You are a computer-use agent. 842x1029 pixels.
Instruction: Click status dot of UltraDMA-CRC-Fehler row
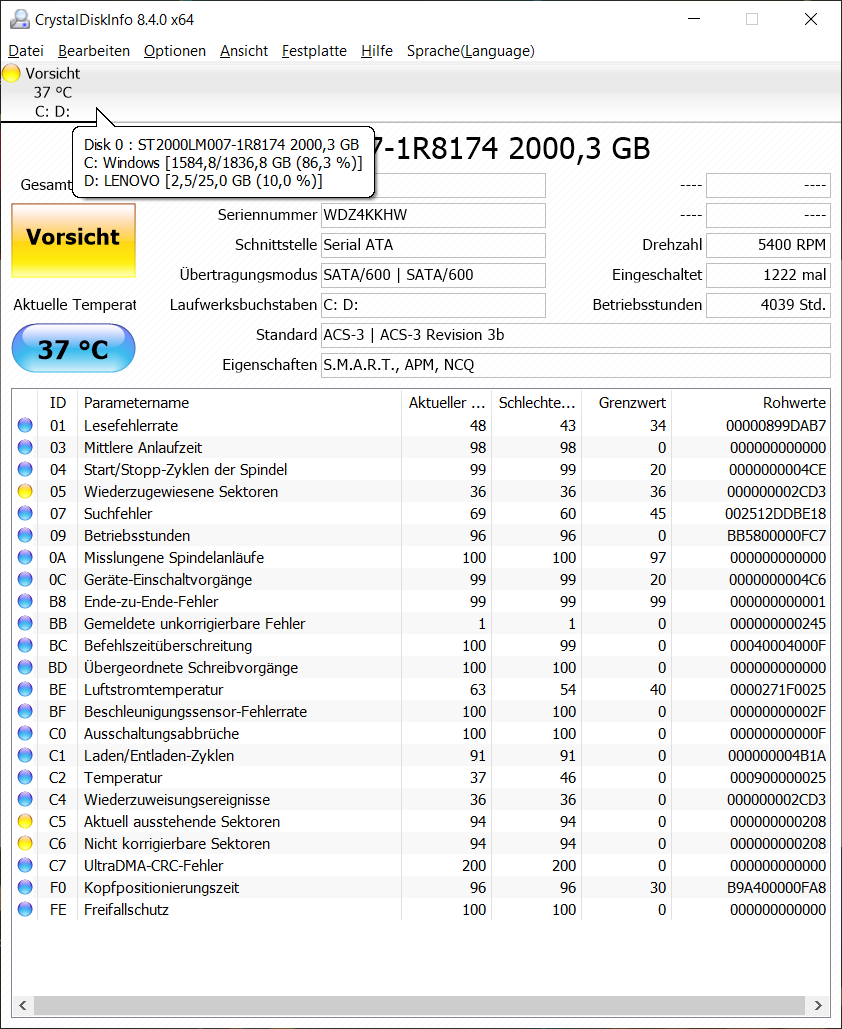(x=25, y=865)
